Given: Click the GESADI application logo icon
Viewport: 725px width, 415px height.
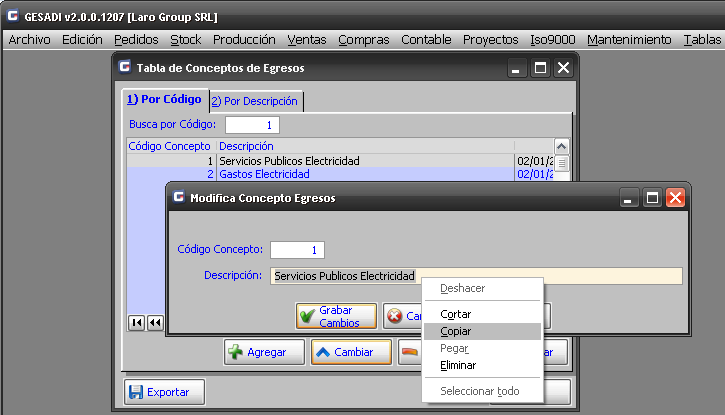Looking at the screenshot, I should (13, 17).
